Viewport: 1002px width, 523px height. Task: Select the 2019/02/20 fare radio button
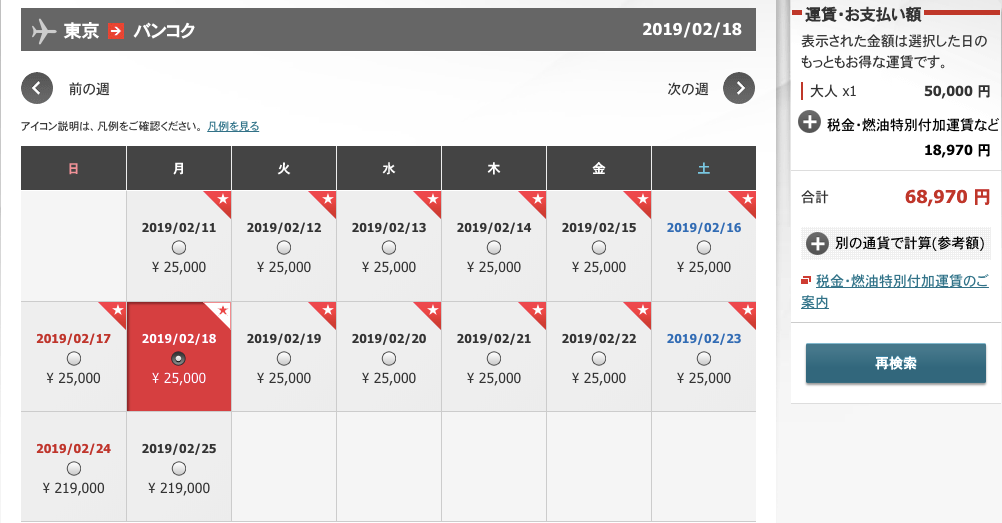[x=389, y=359]
